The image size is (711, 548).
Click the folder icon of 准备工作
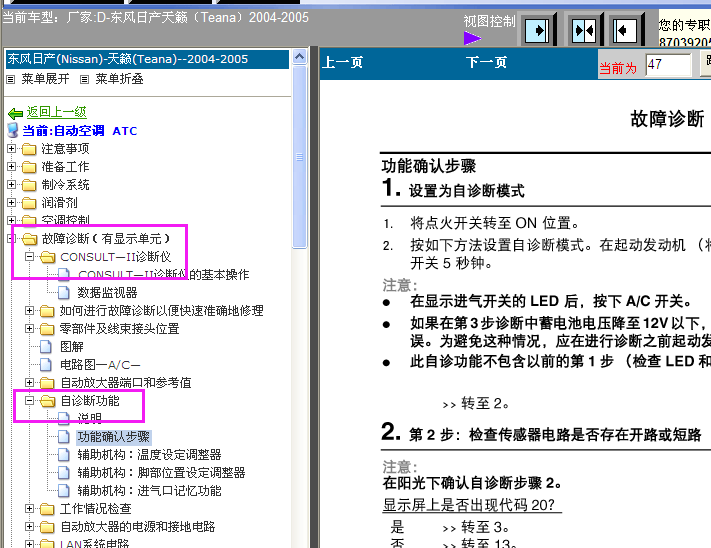[29, 167]
